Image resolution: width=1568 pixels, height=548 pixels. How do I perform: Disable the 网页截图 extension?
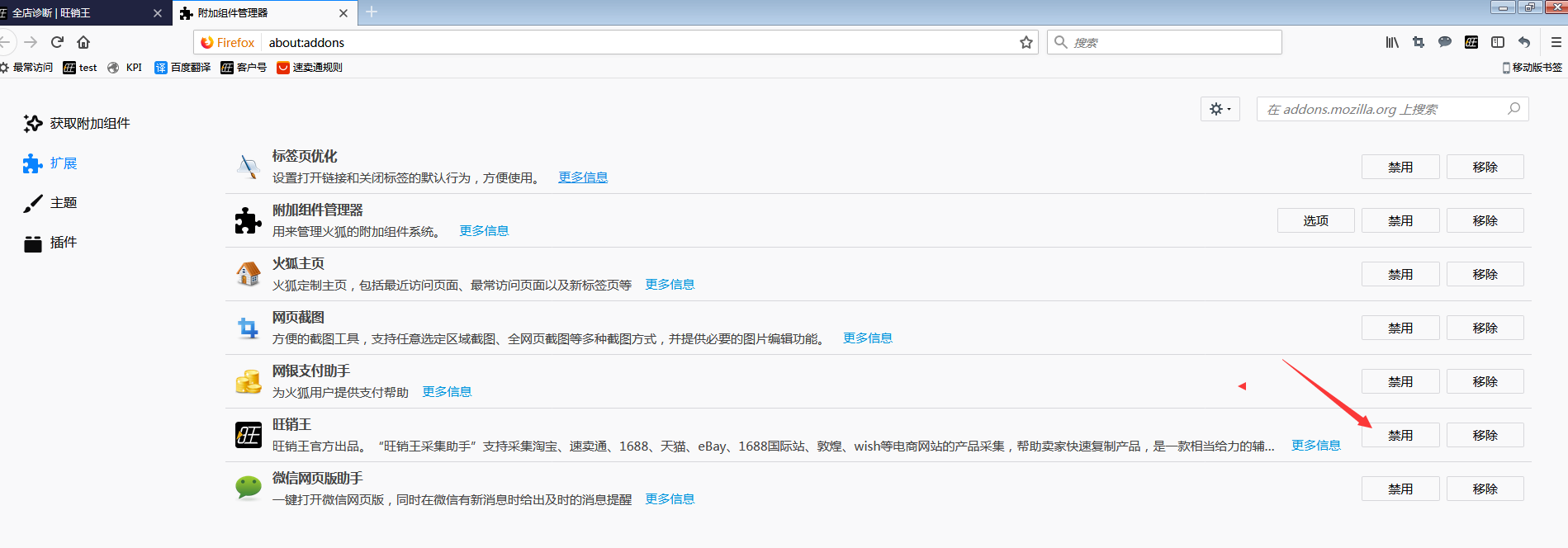click(1400, 328)
